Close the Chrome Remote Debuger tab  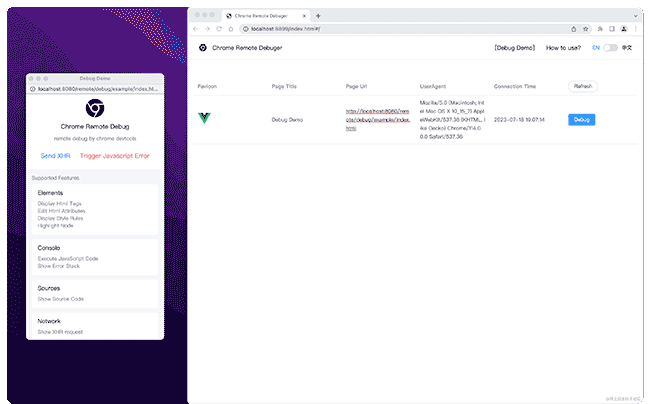(304, 16)
